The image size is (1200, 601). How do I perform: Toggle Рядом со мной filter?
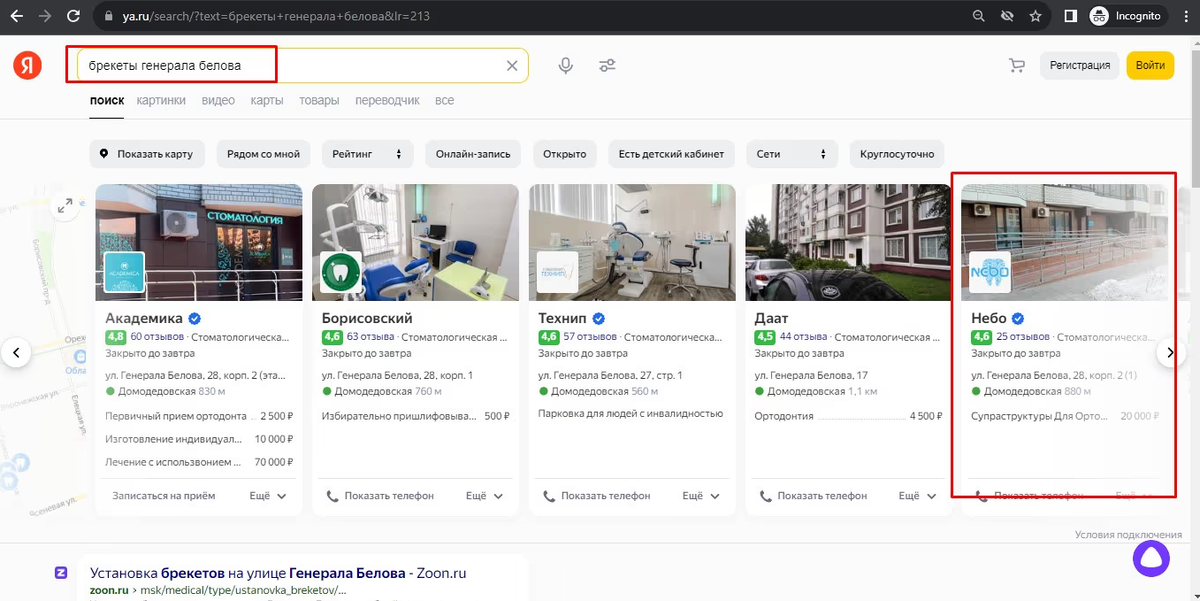pyautogui.click(x=263, y=154)
